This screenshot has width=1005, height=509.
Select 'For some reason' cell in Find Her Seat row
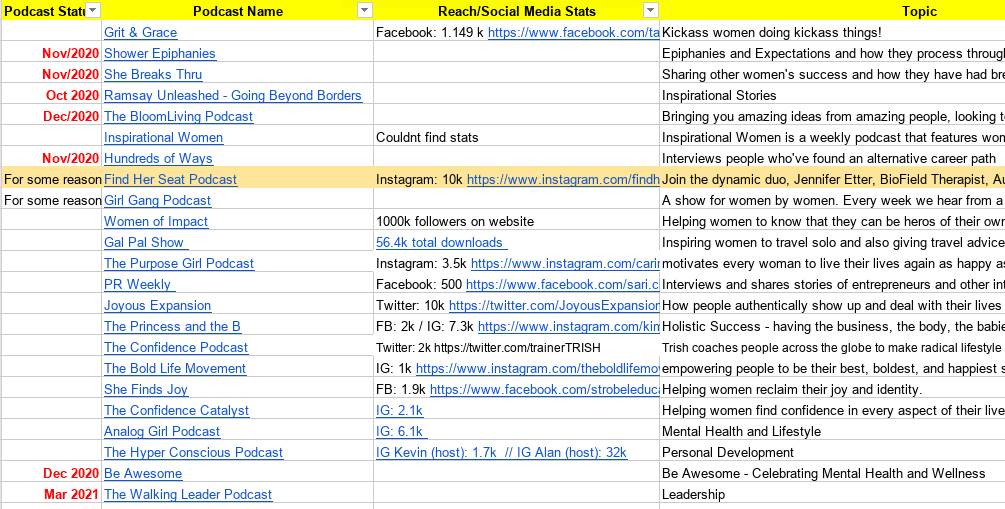[52, 179]
